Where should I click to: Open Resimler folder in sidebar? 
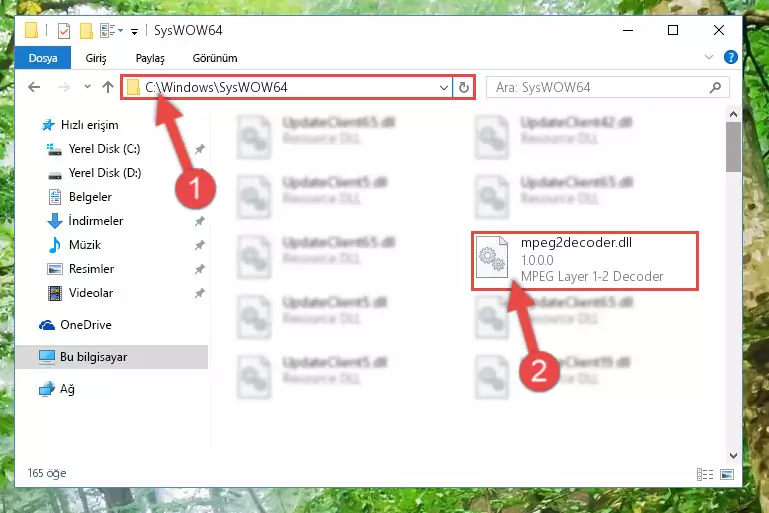(x=80, y=269)
